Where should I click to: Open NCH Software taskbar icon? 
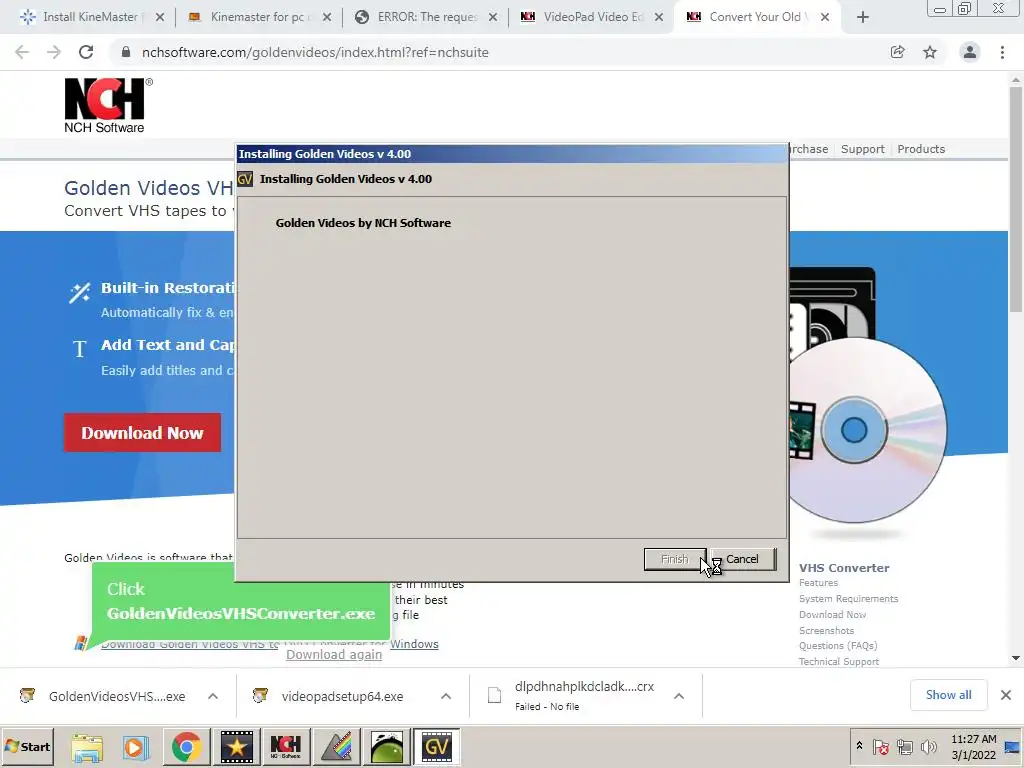286,746
